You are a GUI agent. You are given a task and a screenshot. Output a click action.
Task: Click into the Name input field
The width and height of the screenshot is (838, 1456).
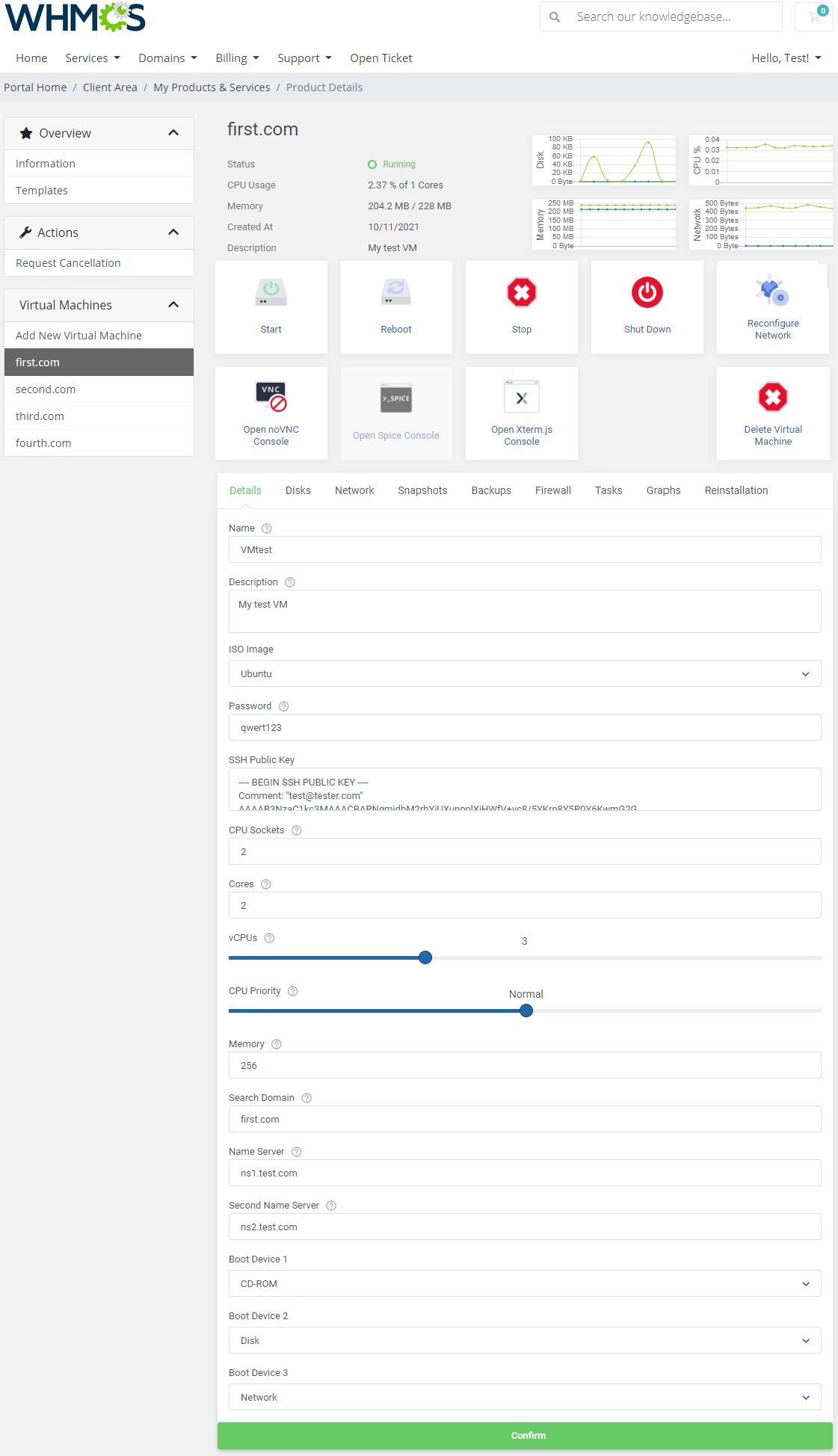(525, 549)
